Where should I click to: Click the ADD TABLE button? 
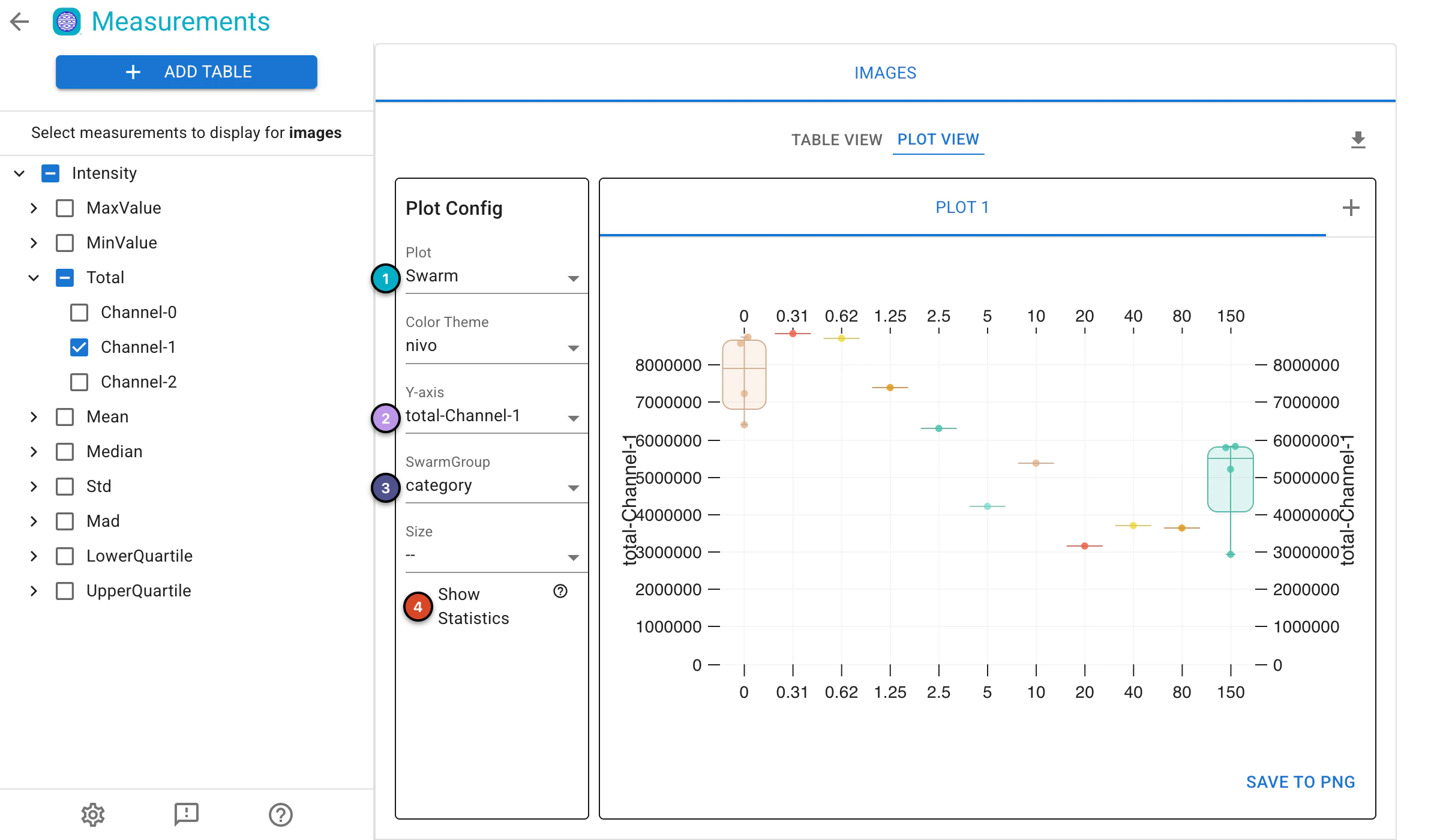click(187, 72)
